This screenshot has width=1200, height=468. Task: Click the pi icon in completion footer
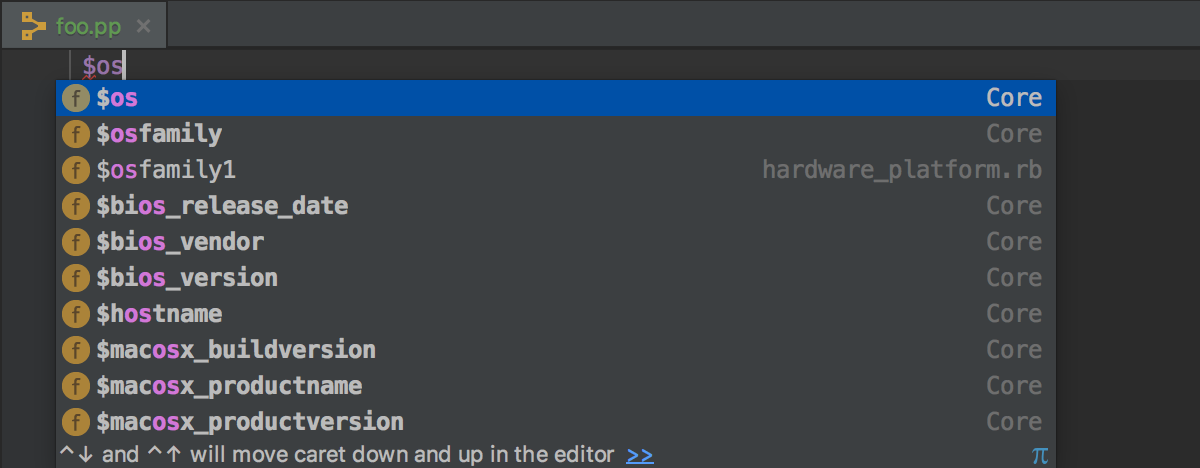point(1040,455)
